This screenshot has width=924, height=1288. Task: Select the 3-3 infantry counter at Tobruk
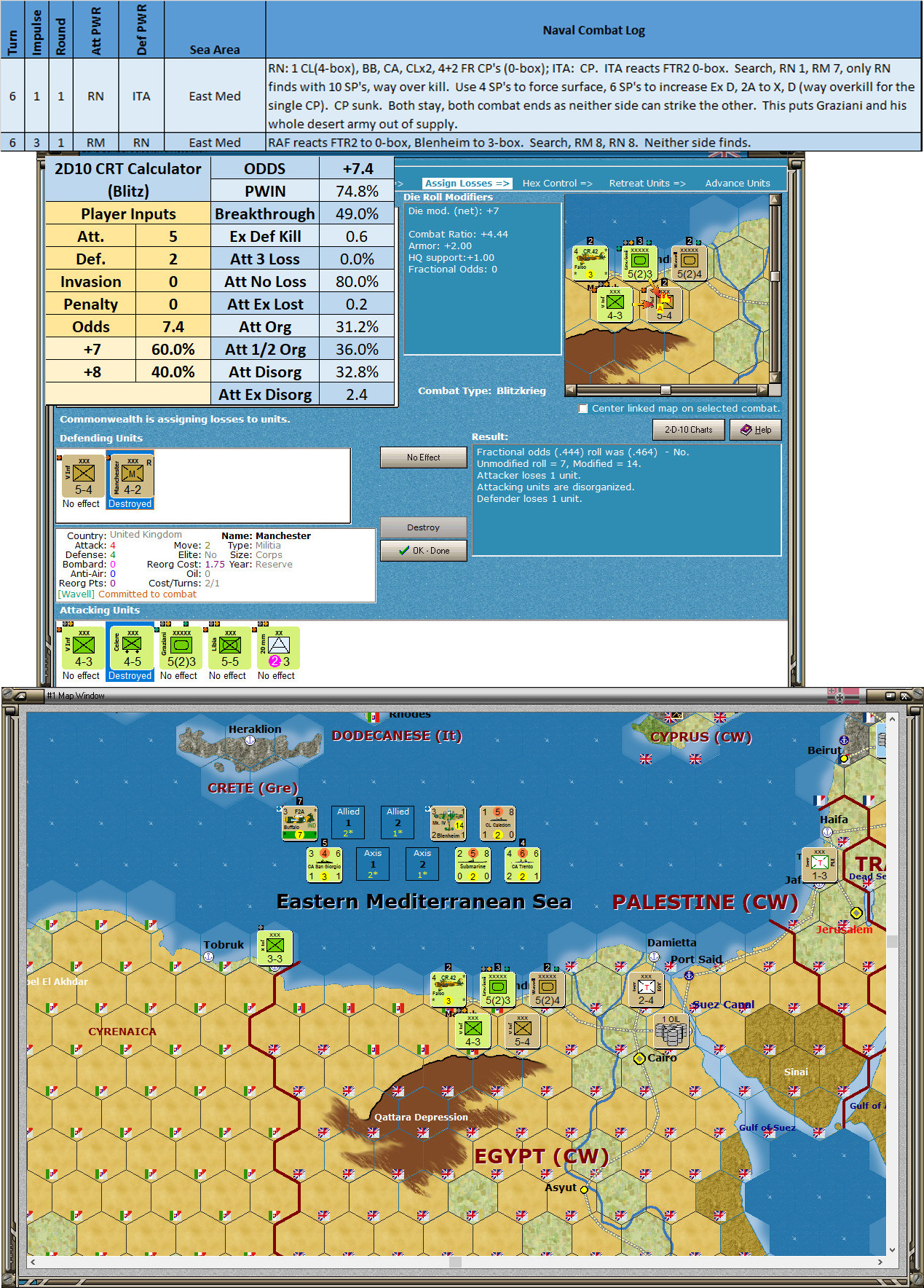pos(275,948)
